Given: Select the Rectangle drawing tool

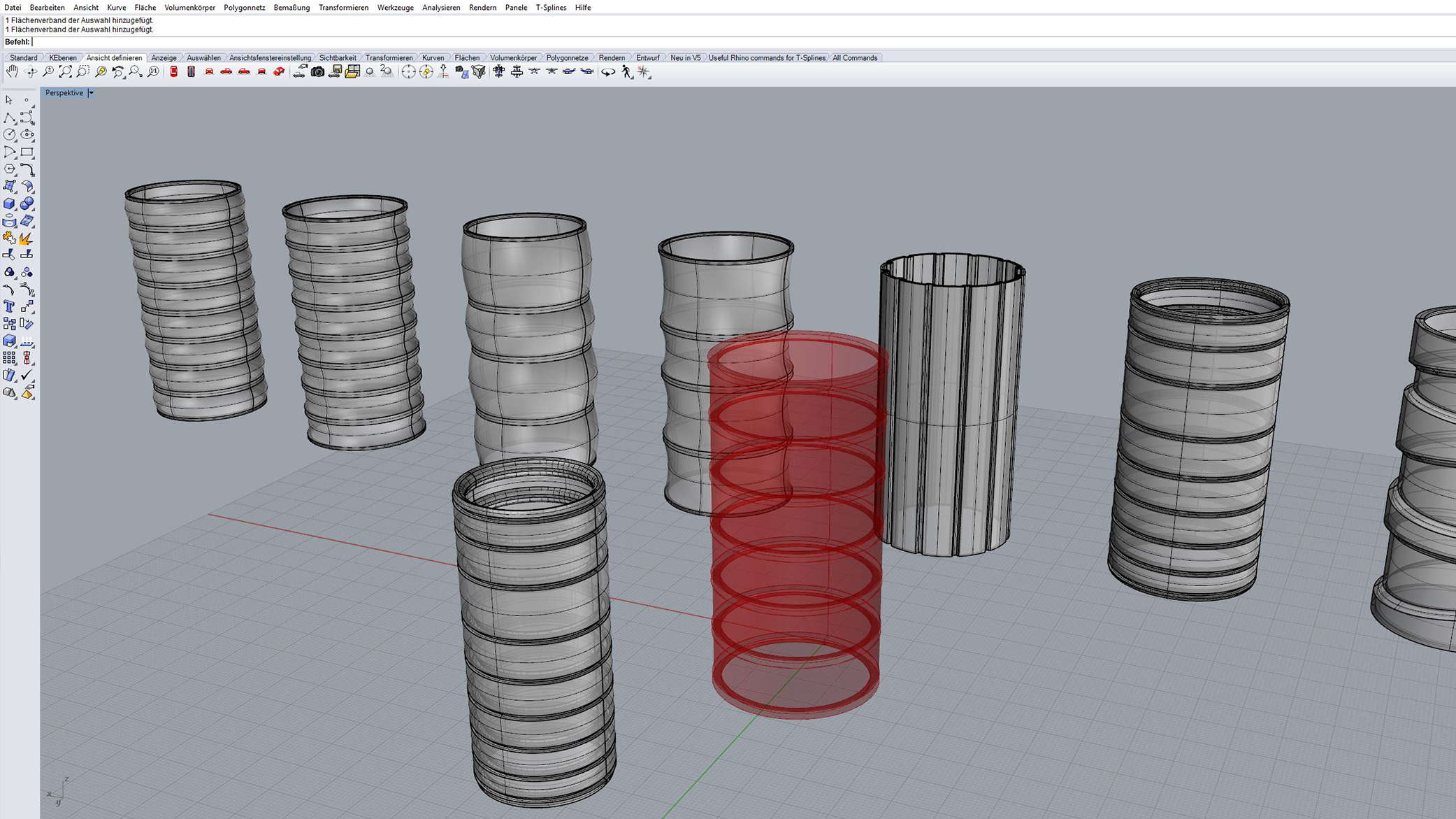Looking at the screenshot, I should tap(27, 152).
